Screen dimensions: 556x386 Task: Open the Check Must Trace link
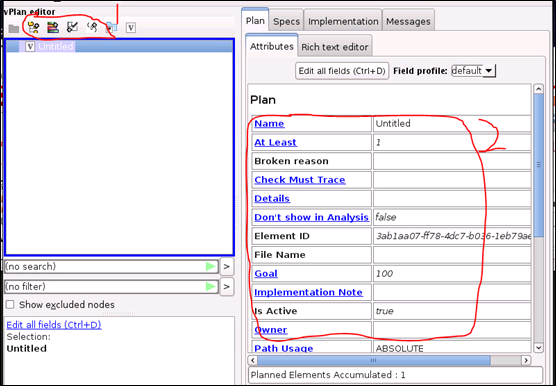tap(300, 180)
